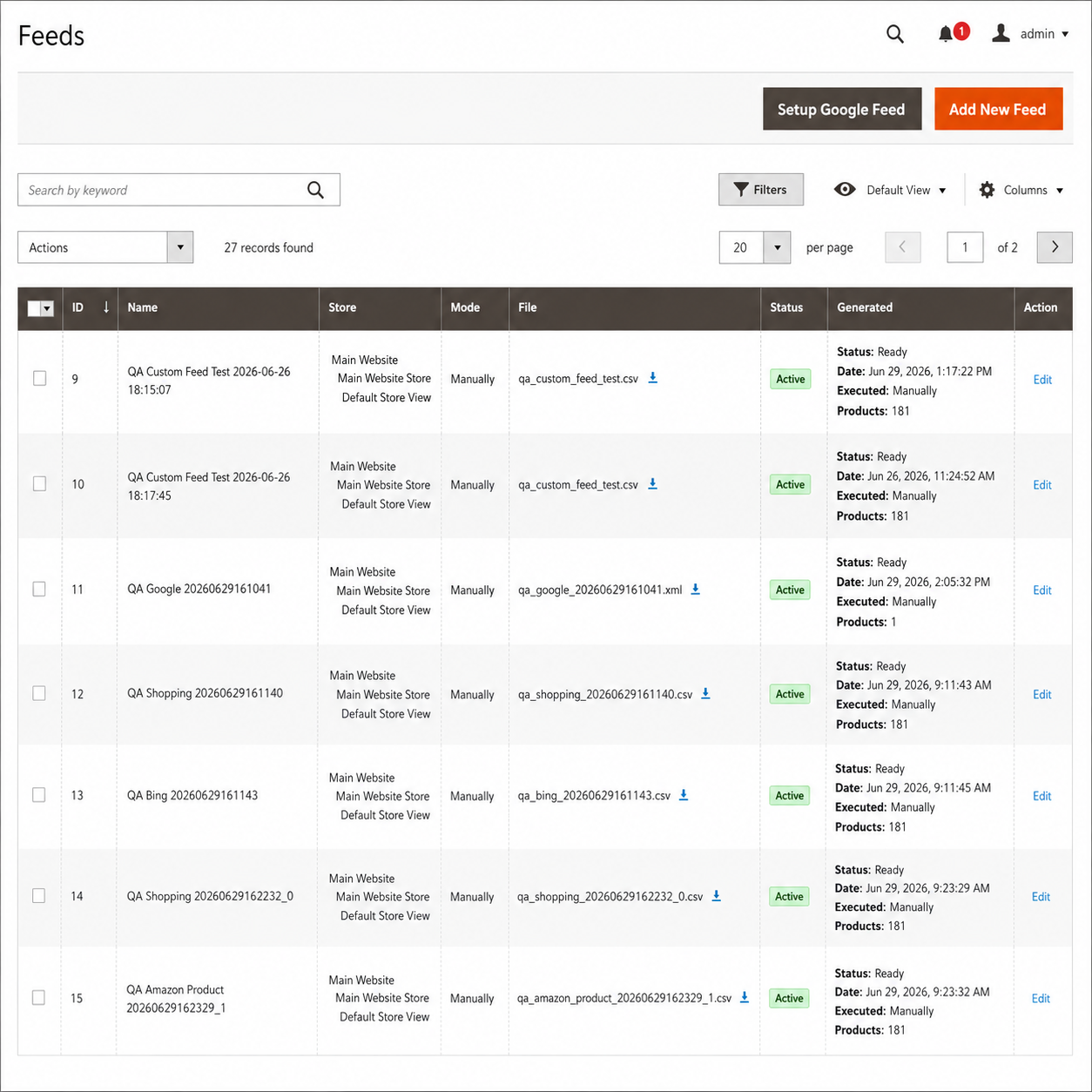Click the keyword search magnifier icon
Image resolution: width=1092 pixels, height=1092 pixels.
(x=315, y=190)
